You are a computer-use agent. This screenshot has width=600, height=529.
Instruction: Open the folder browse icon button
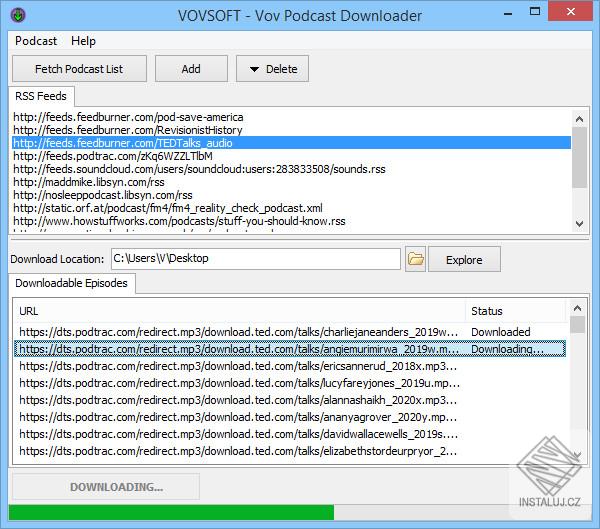(x=415, y=259)
